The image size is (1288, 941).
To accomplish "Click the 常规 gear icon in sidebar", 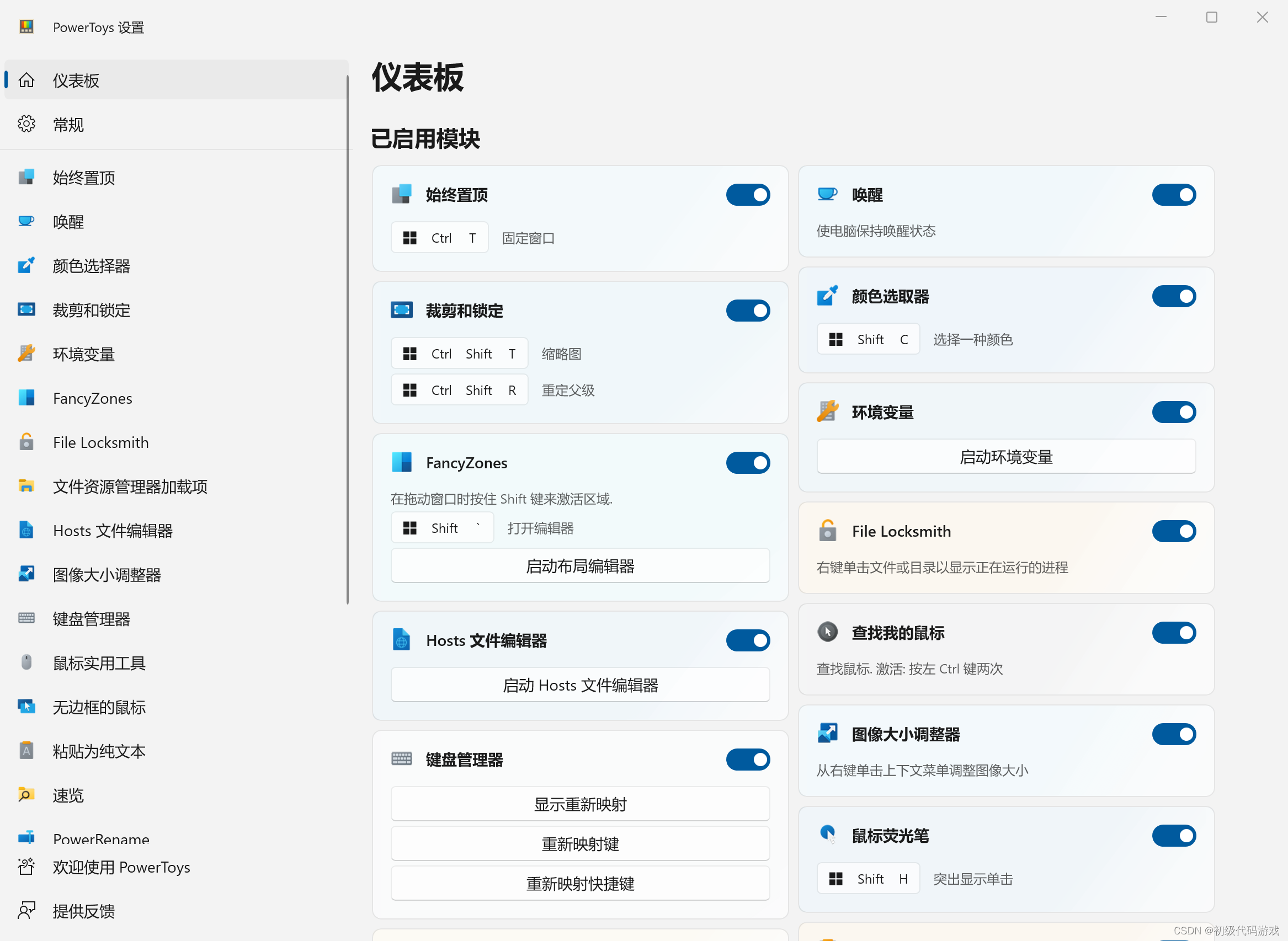I will 26,124.
